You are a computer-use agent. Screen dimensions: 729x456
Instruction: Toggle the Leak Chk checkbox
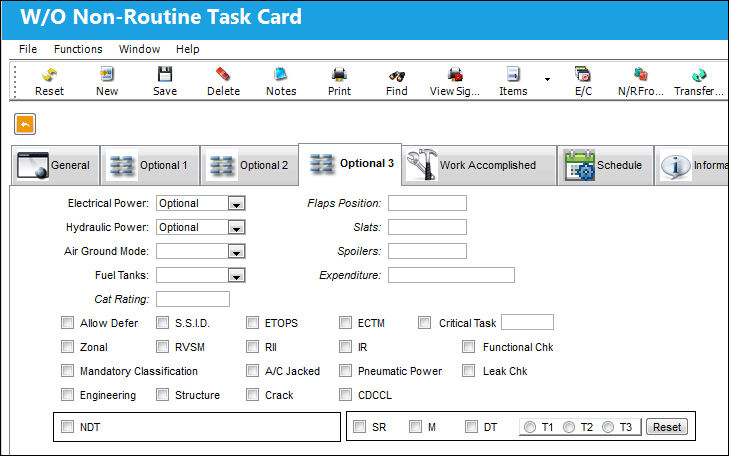(x=469, y=371)
